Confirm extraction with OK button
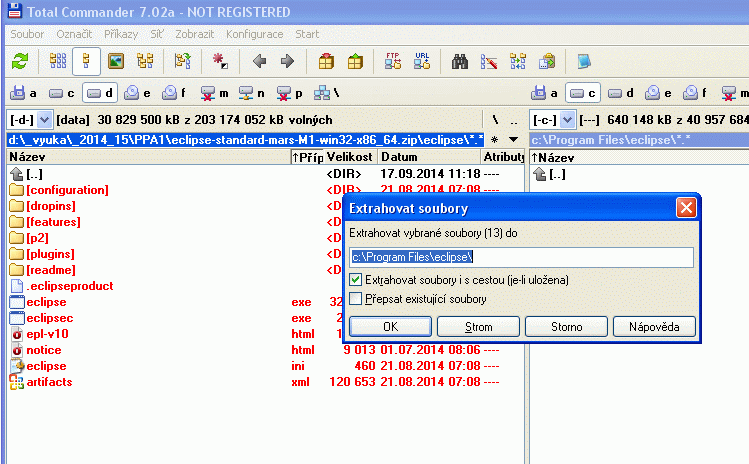This screenshot has width=749, height=464. coord(390,326)
